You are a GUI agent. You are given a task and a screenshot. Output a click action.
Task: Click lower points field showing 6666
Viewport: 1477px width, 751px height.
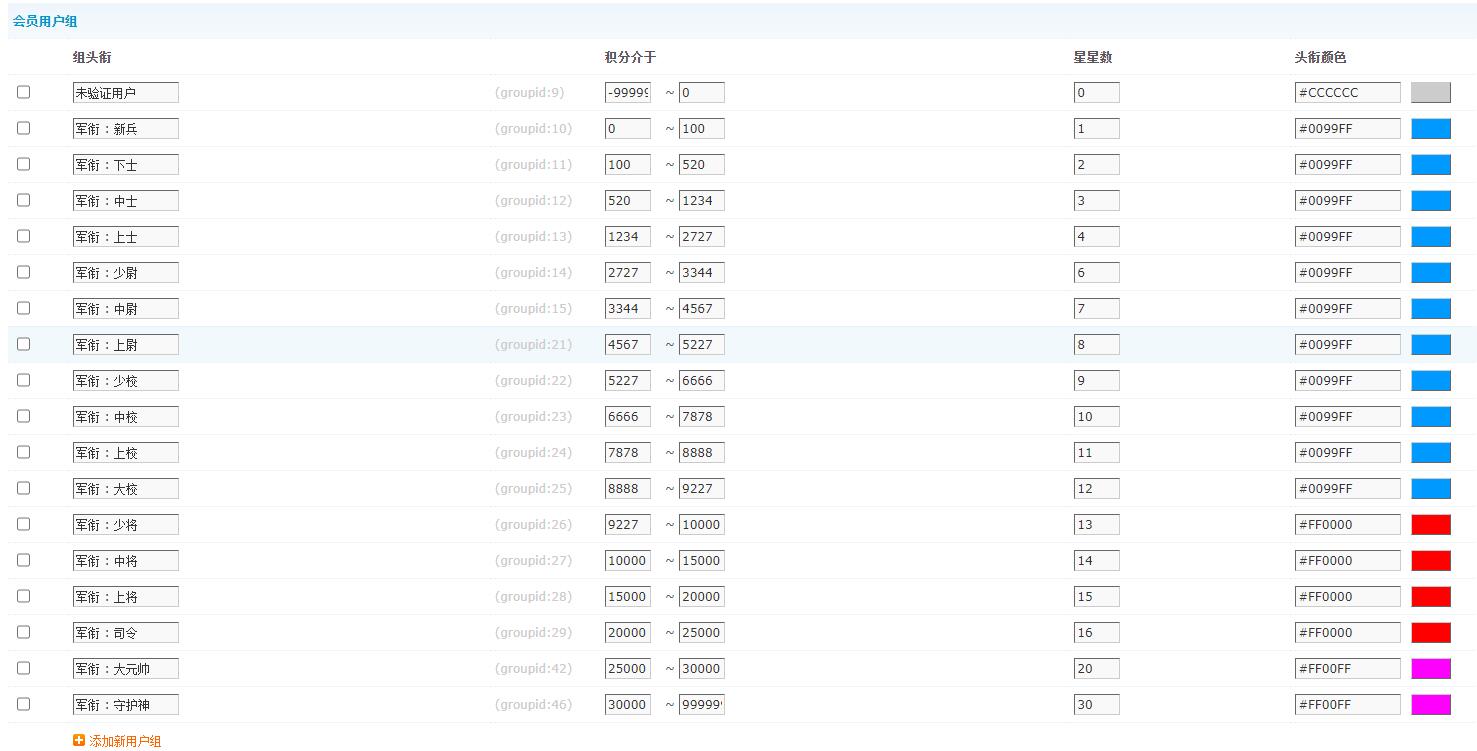(x=628, y=416)
